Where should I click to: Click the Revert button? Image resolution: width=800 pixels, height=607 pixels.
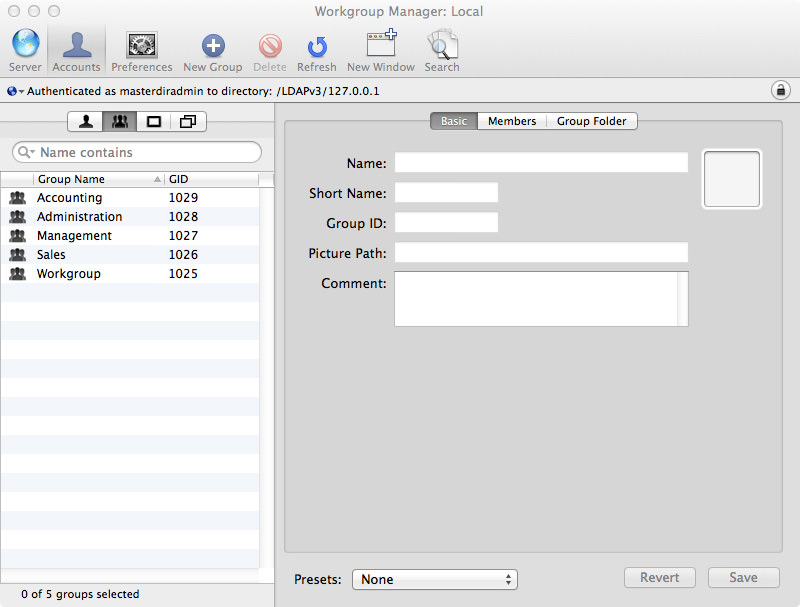pos(660,577)
